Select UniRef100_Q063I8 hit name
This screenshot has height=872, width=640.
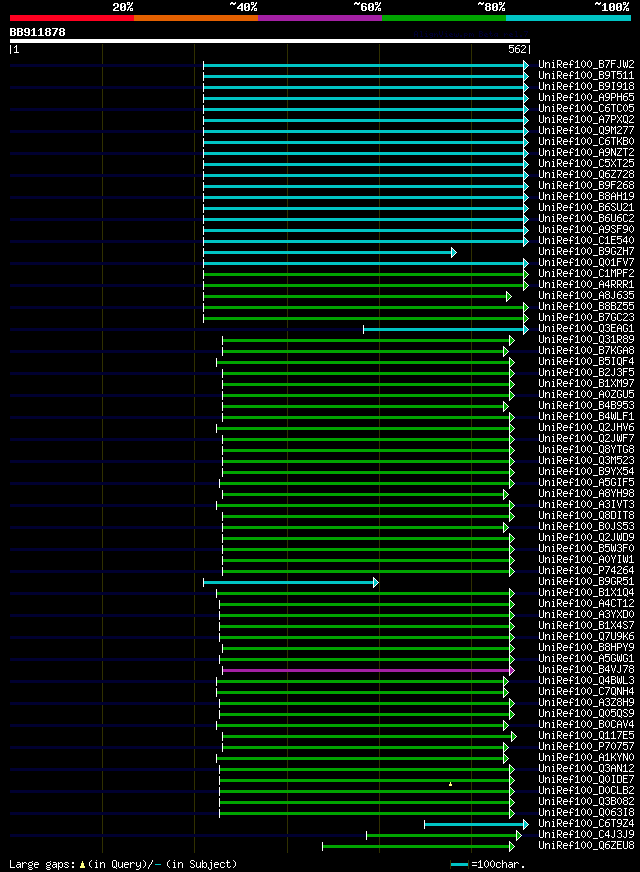(x=586, y=812)
